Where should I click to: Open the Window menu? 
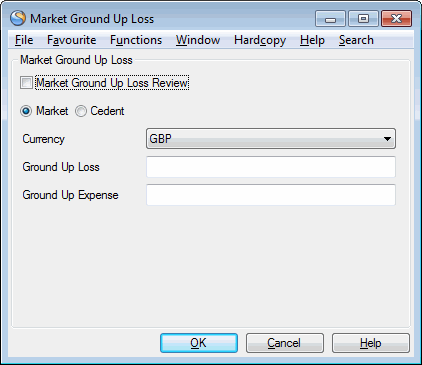[x=198, y=40]
